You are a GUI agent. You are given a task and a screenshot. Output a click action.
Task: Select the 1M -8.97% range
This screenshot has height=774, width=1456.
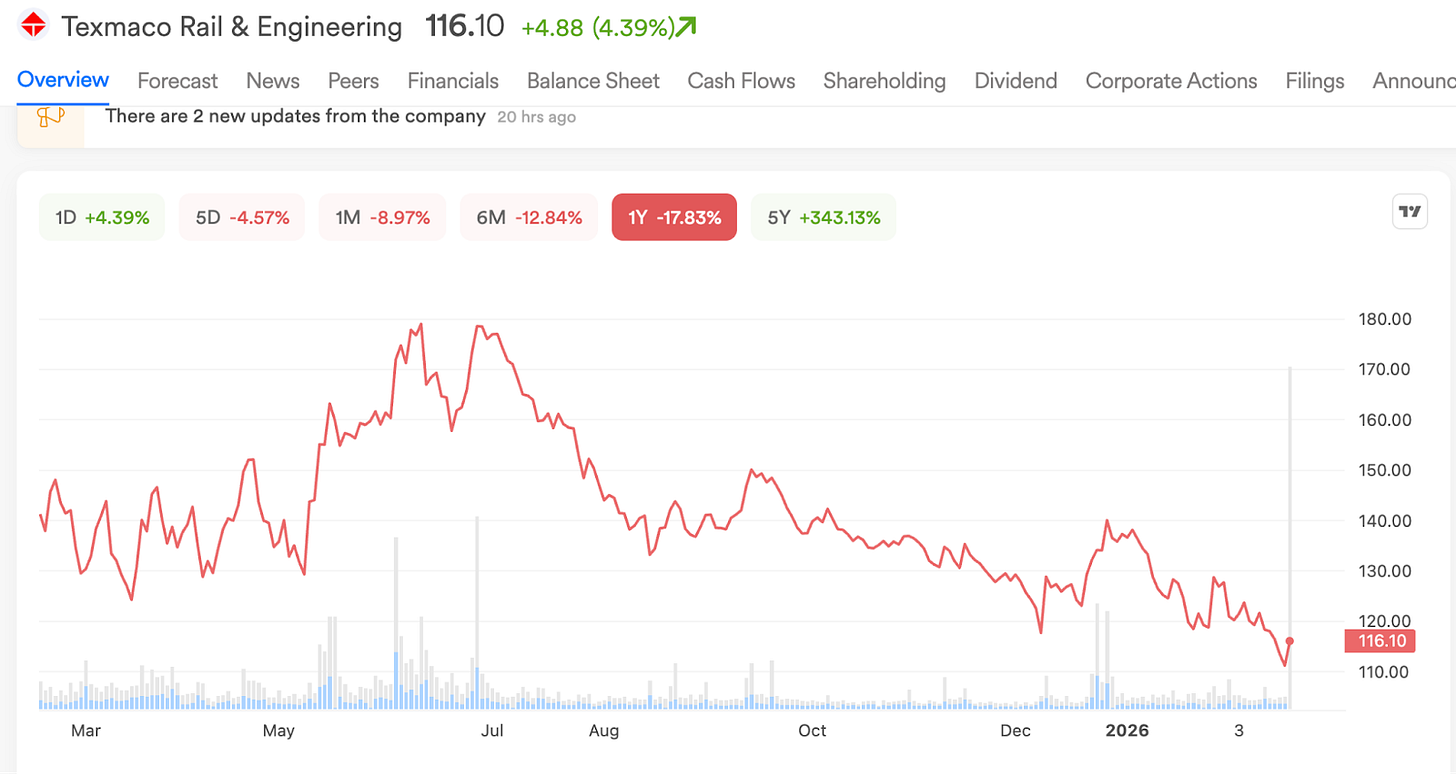pyautogui.click(x=383, y=217)
